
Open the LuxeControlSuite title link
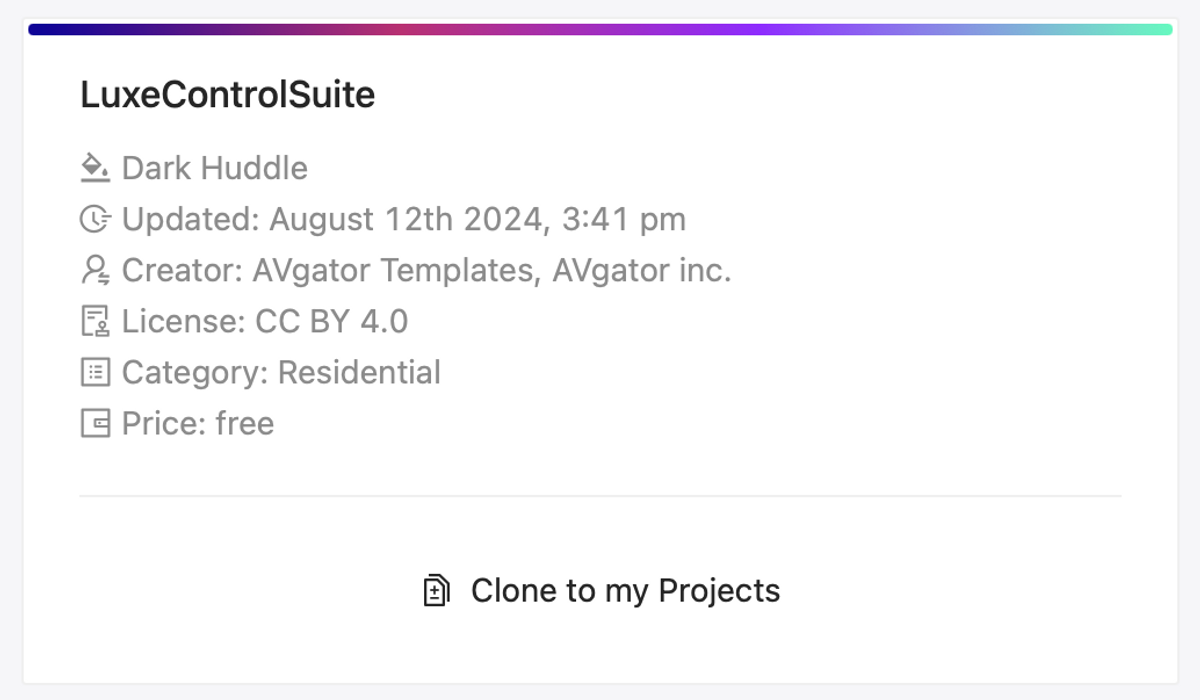tap(227, 93)
